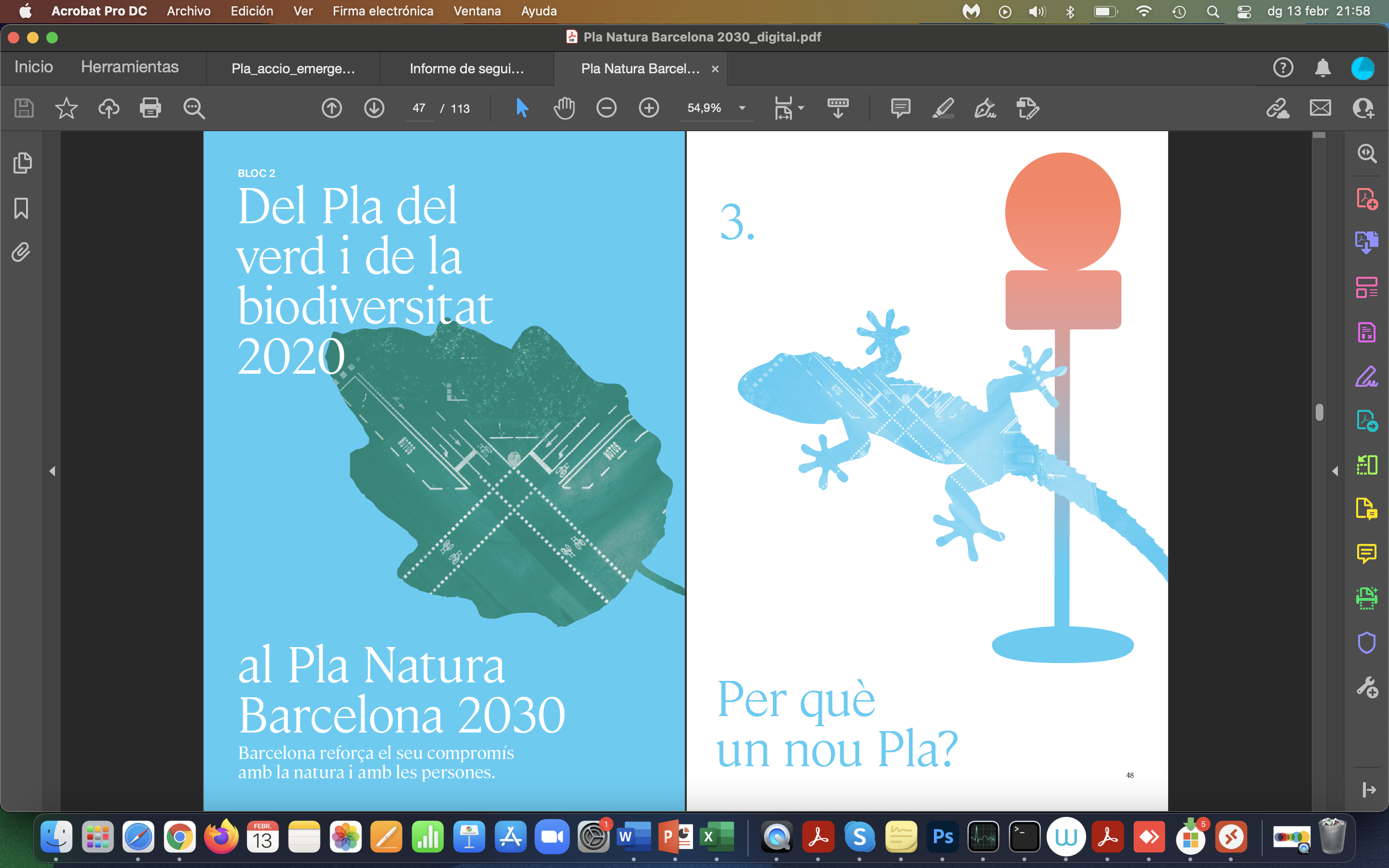Expand the fit page options dropdown
Viewport: 1389px width, 868px height.
pyautogui.click(x=801, y=108)
